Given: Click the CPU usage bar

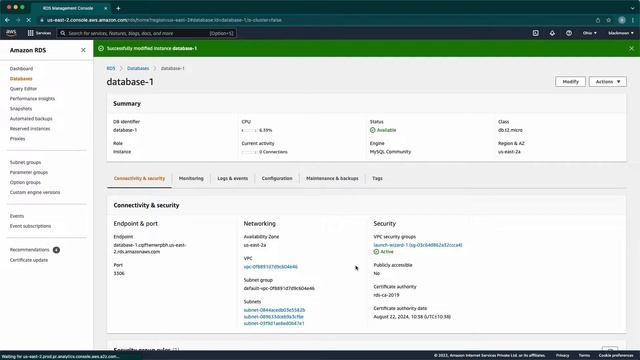Looking at the screenshot, I should pos(249,130).
